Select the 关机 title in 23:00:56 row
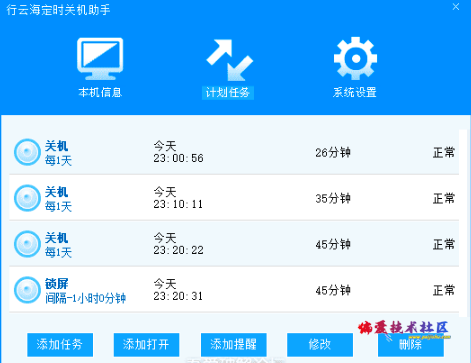Viewport: 471px width, 363px height. pyautogui.click(x=57, y=146)
